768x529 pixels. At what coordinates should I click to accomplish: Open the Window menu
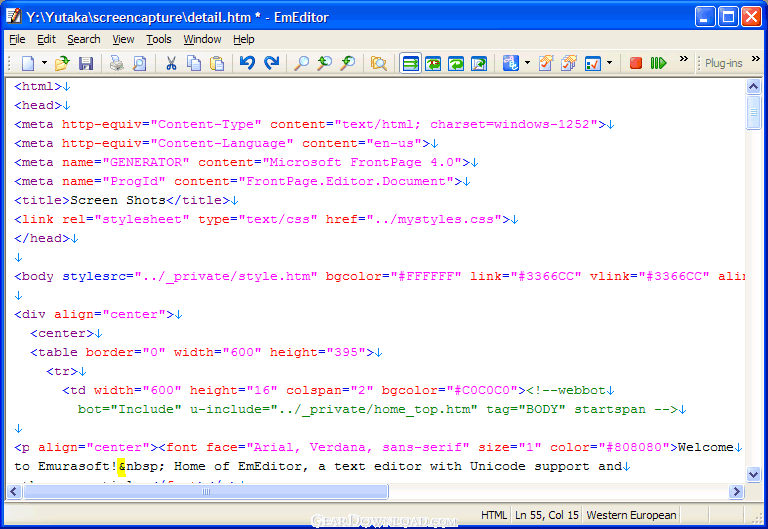pyautogui.click(x=202, y=39)
